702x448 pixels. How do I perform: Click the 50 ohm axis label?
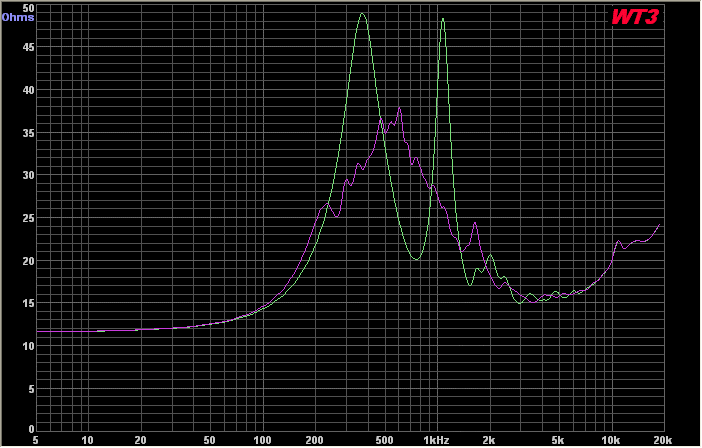click(28, 8)
